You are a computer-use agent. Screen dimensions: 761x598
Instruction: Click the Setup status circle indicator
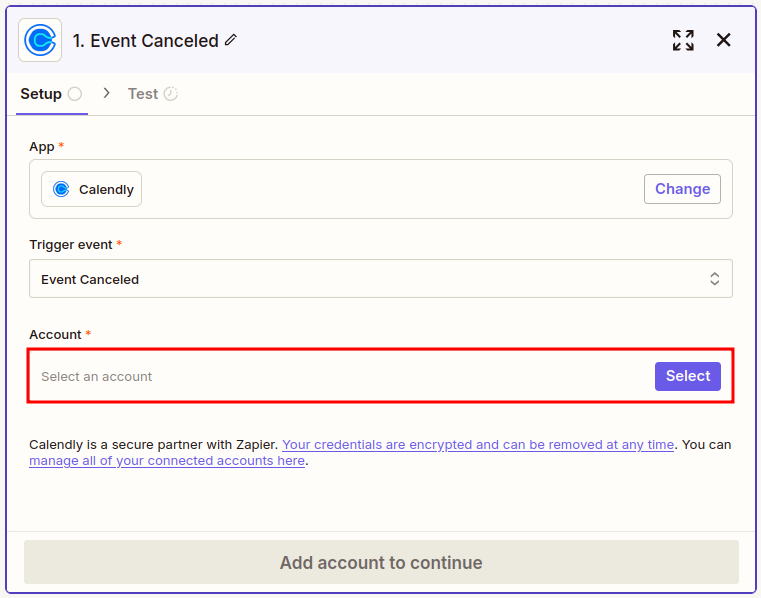coord(75,94)
